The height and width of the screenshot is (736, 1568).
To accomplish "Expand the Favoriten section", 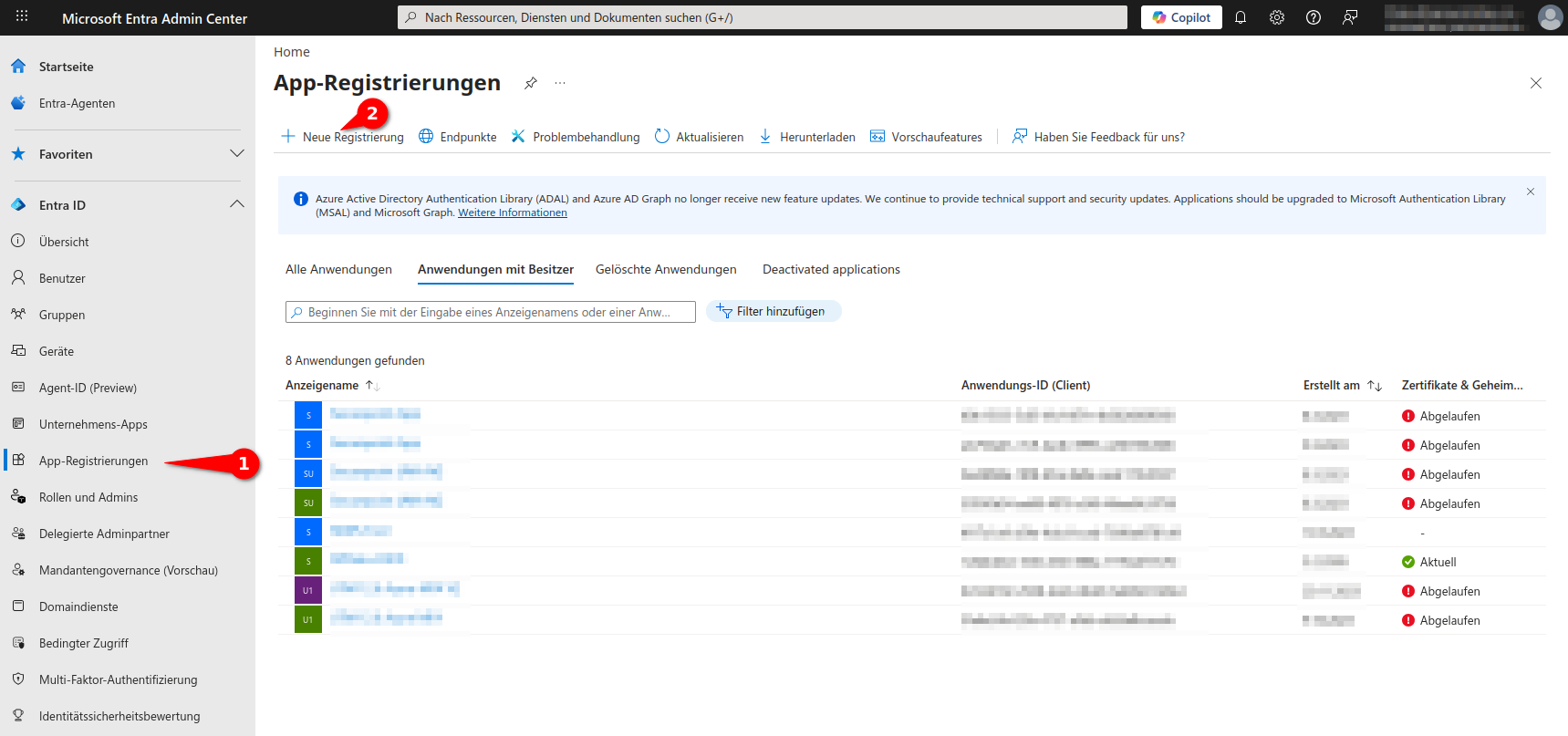I will point(237,153).
